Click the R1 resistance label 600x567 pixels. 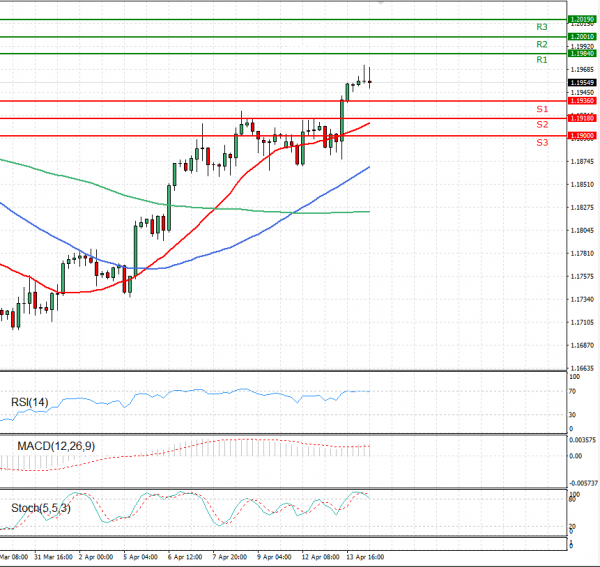coord(542,60)
